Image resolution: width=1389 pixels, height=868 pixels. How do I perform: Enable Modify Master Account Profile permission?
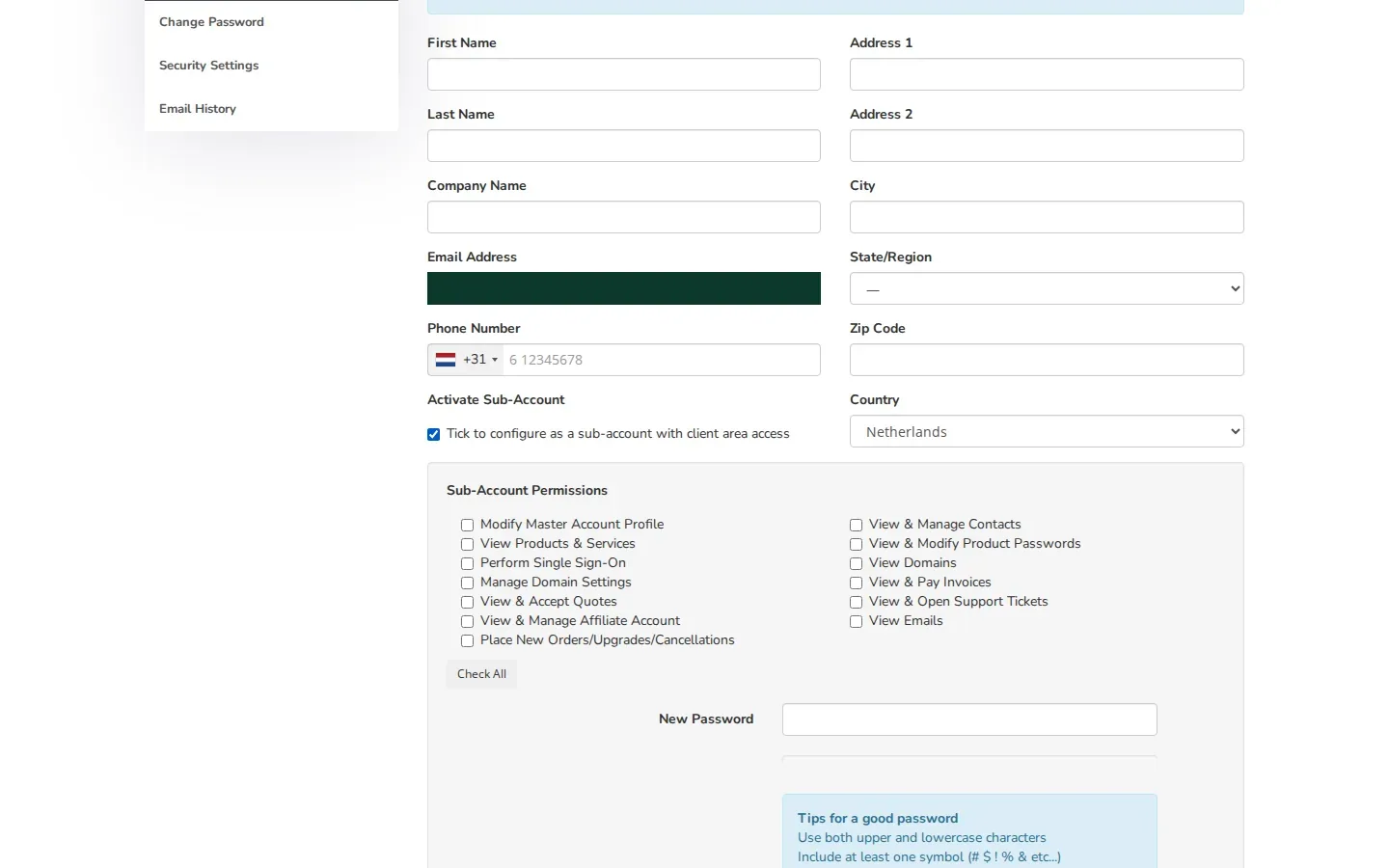point(467,525)
